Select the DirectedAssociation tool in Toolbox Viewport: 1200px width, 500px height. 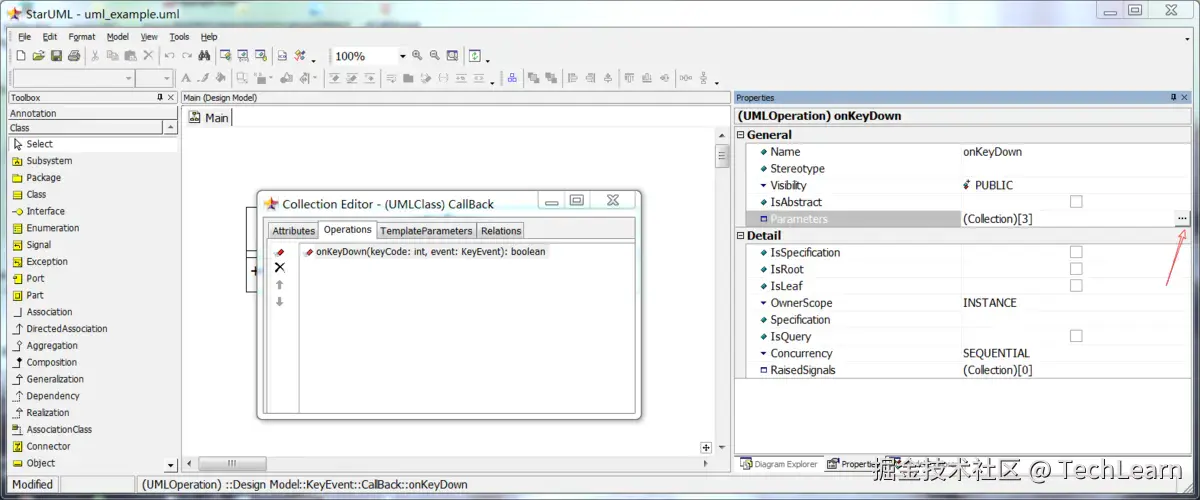coord(66,329)
